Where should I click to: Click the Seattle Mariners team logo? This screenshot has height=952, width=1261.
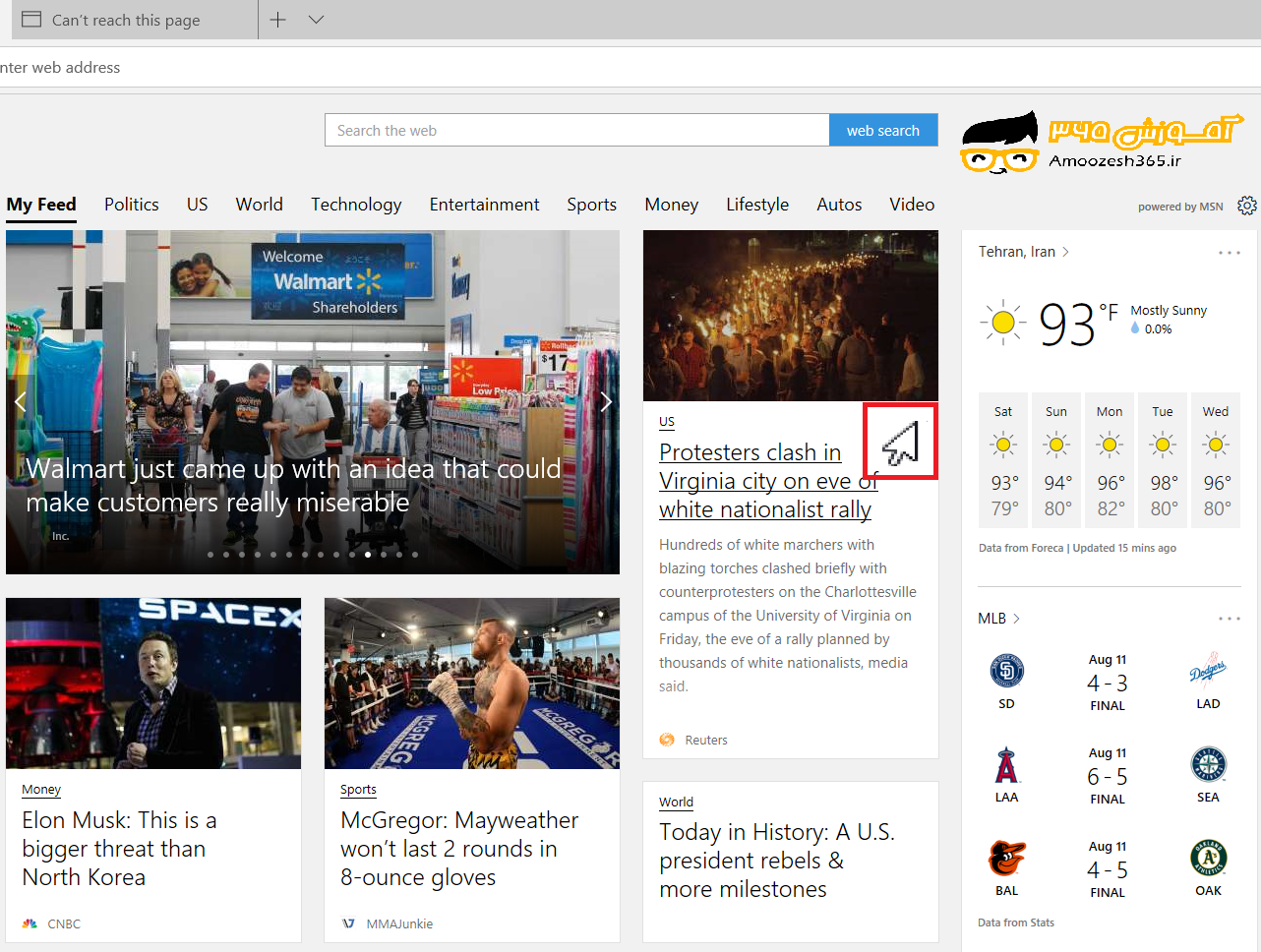(1208, 765)
